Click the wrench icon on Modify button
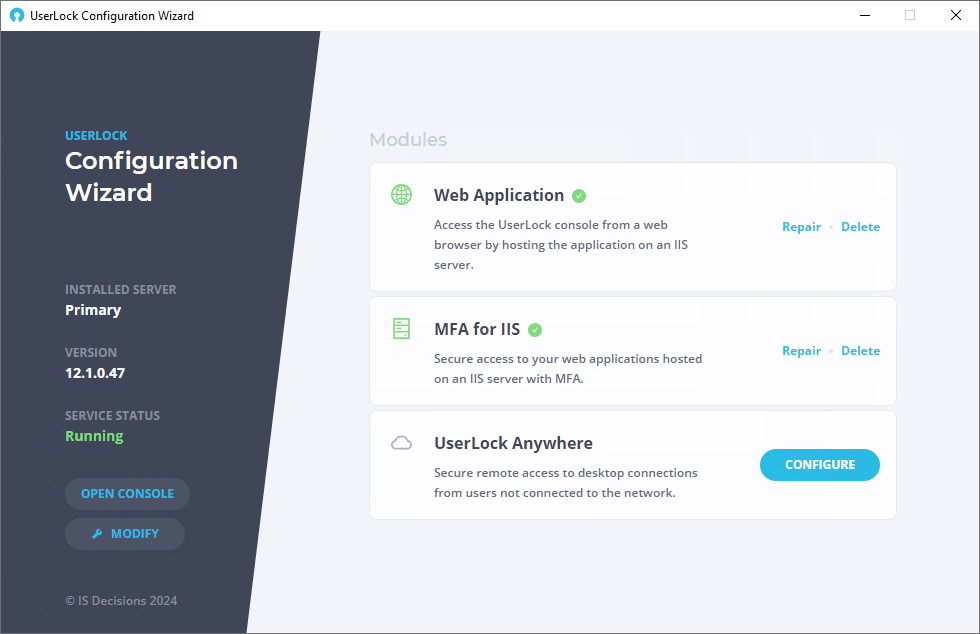 pyautogui.click(x=97, y=533)
